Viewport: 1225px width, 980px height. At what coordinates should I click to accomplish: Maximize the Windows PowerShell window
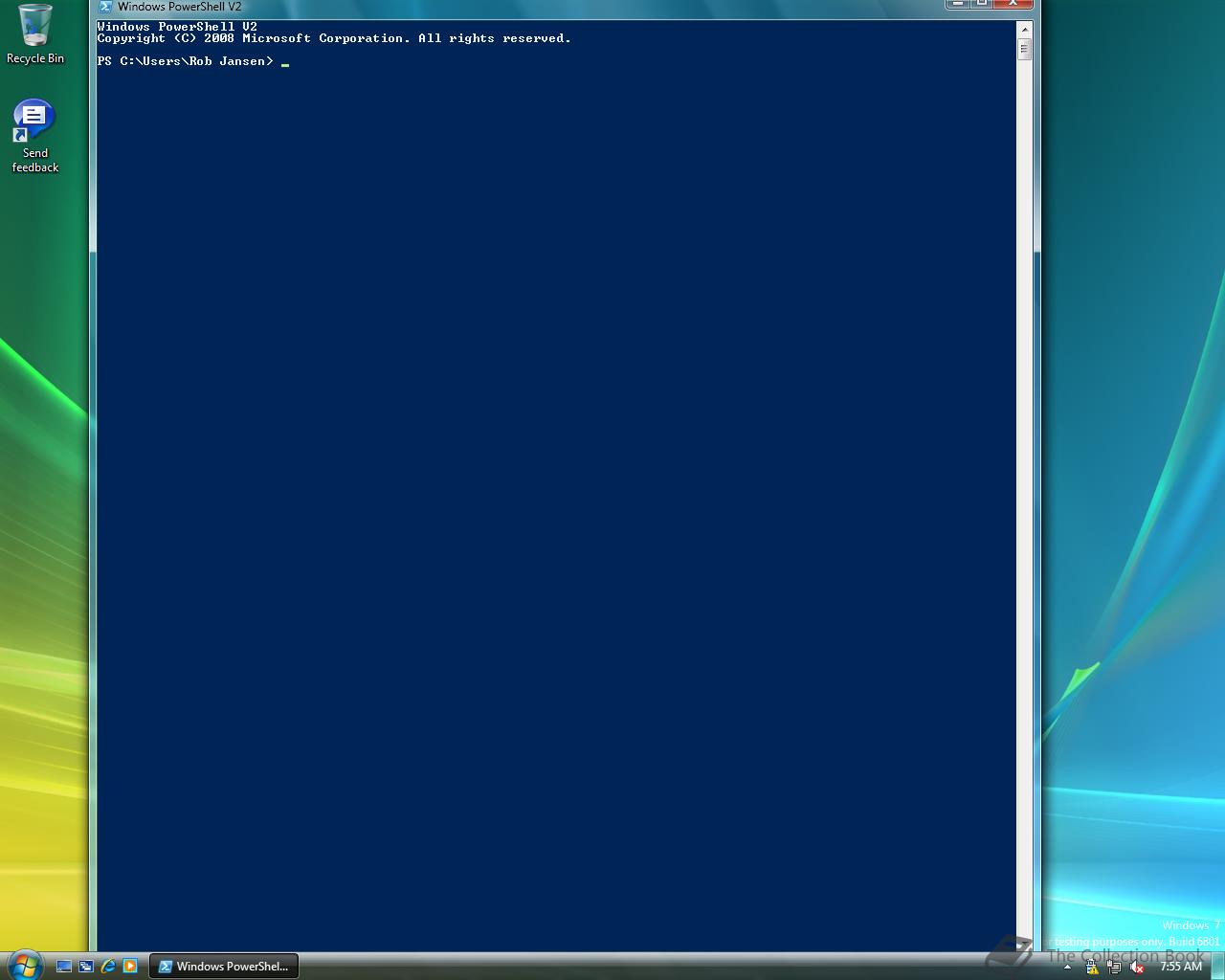coord(982,4)
